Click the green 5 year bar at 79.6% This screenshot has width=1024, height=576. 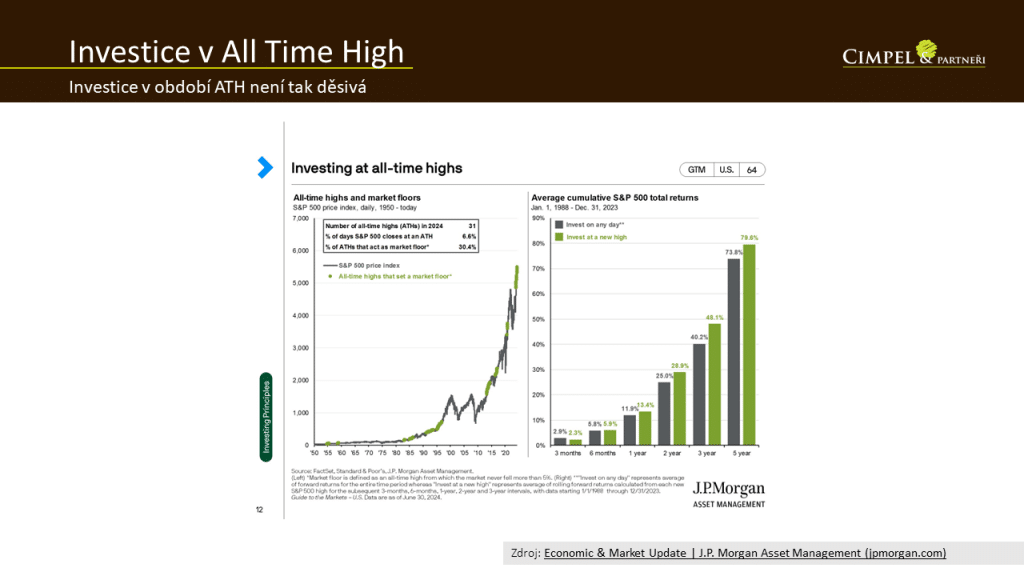[749, 344]
